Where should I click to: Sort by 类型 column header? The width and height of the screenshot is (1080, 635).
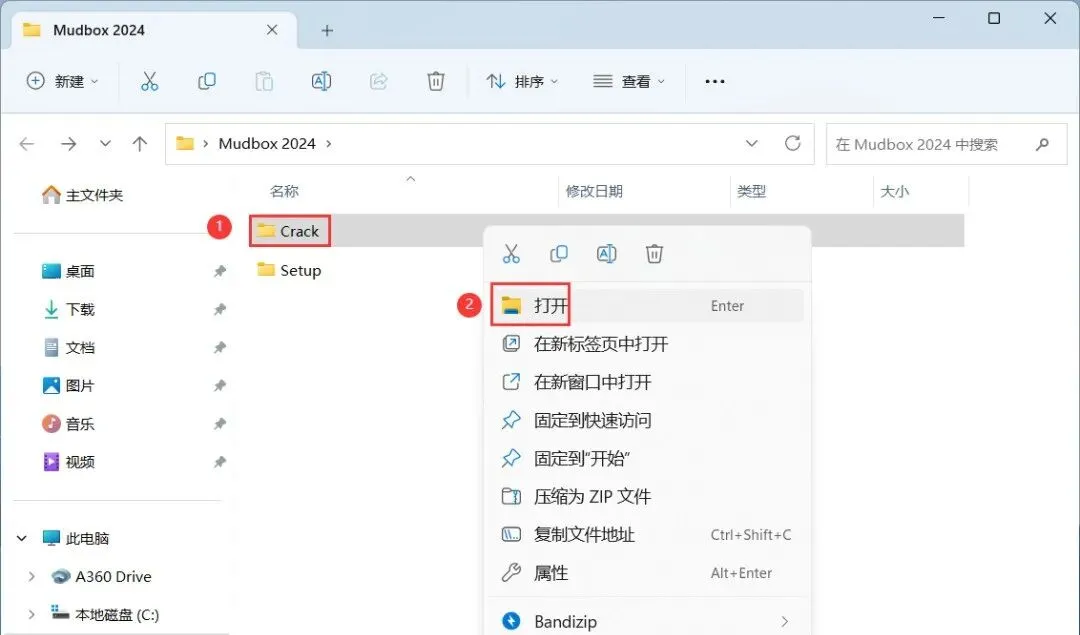point(751,191)
